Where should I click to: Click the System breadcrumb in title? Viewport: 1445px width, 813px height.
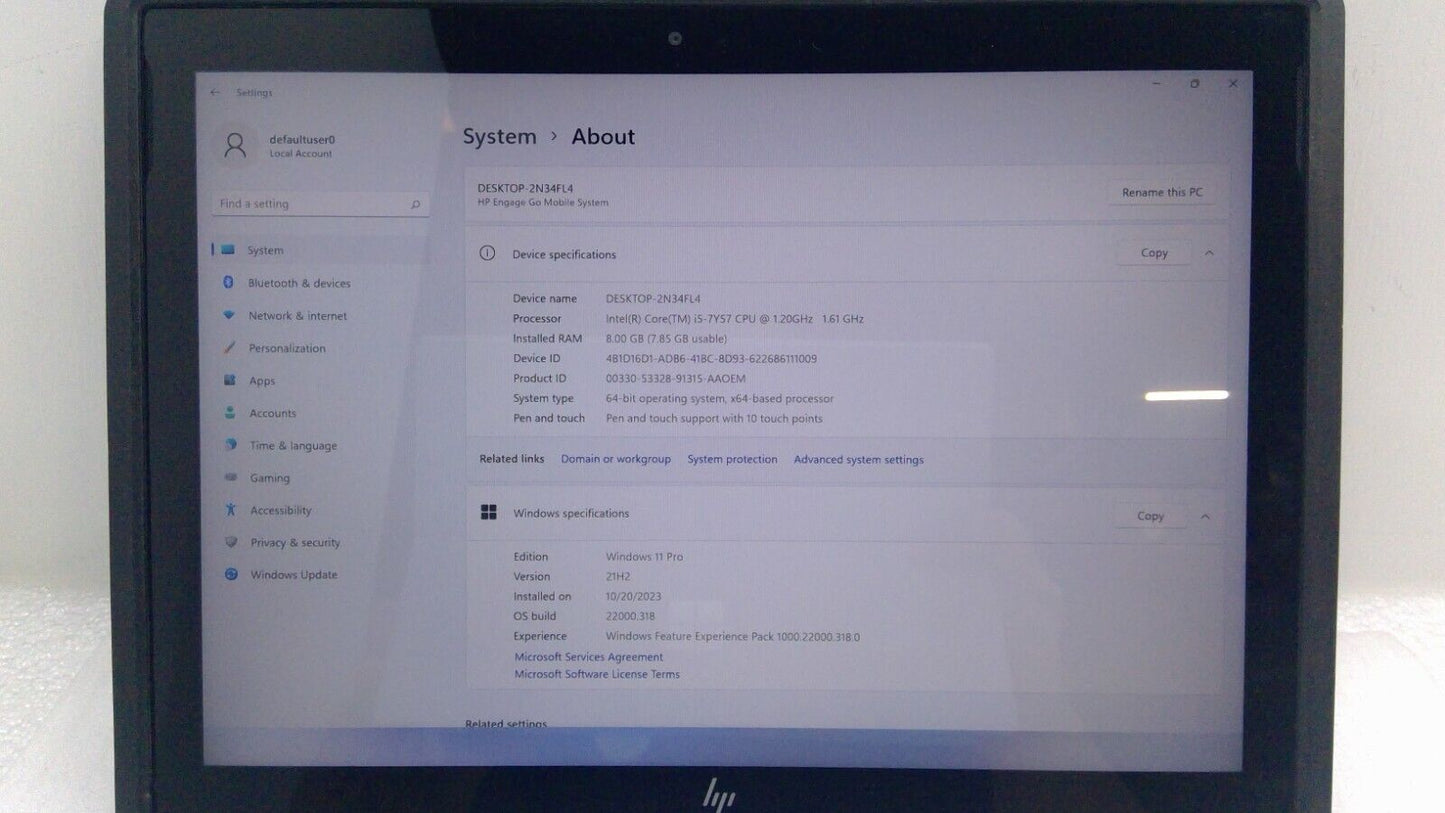(x=500, y=137)
